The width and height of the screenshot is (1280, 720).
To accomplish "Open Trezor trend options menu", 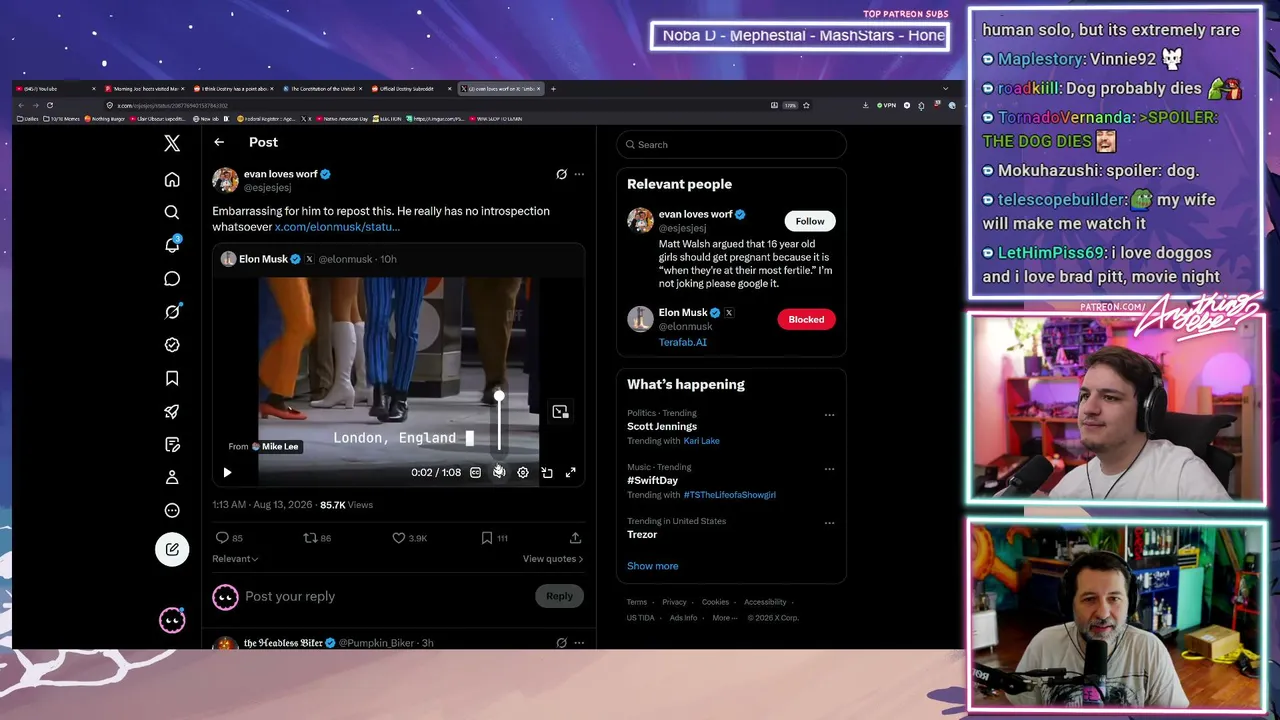I will pos(829,523).
